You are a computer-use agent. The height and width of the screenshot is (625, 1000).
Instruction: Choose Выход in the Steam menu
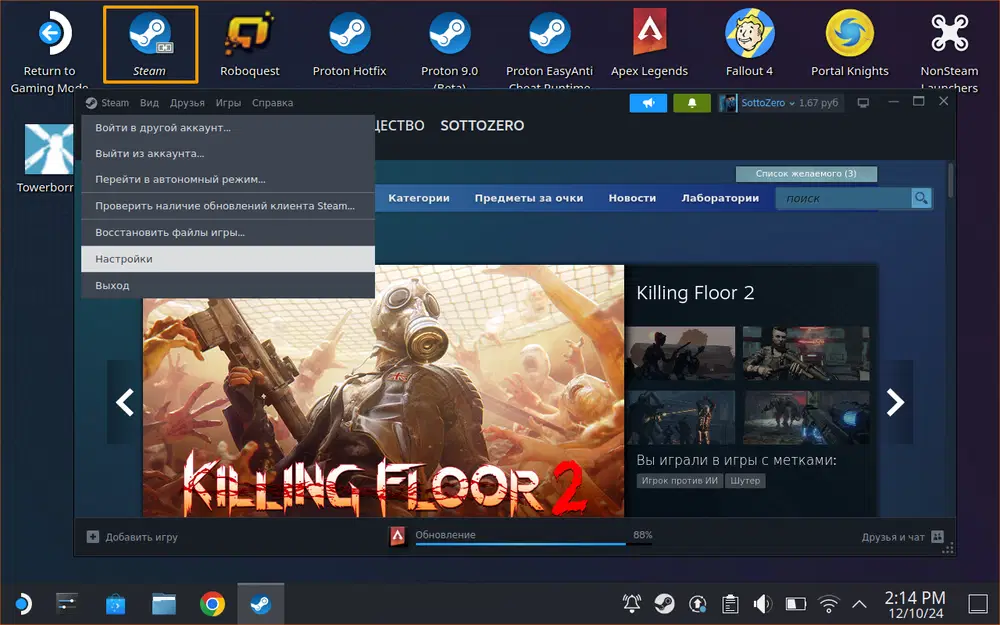pyautogui.click(x=112, y=285)
